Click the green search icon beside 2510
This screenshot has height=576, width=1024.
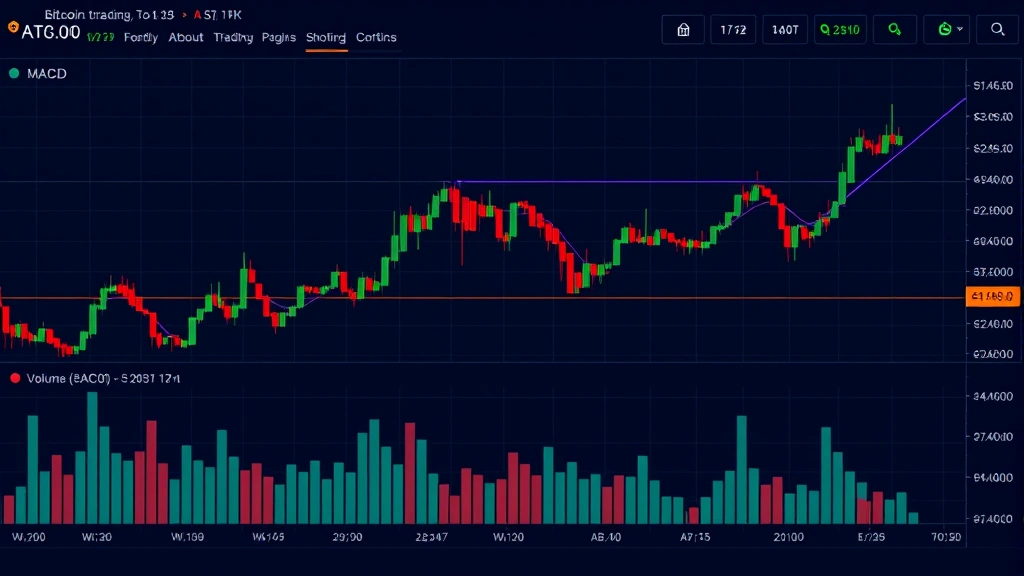tap(826, 30)
